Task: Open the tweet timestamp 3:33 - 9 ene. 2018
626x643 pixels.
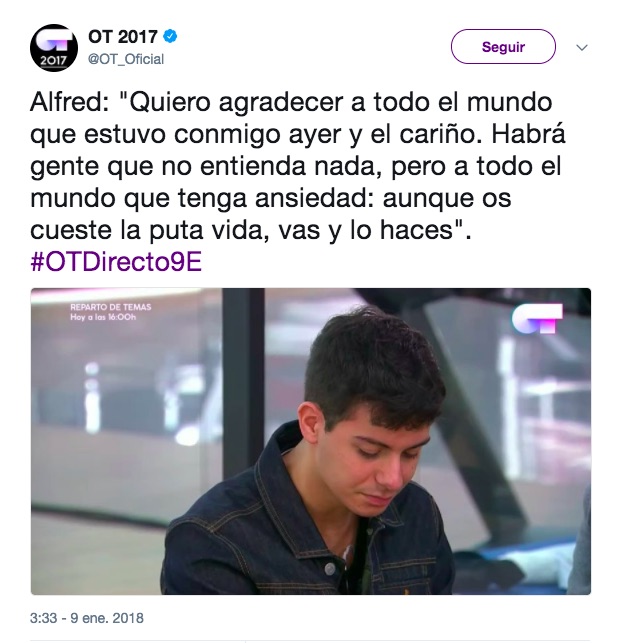Action: point(87,618)
